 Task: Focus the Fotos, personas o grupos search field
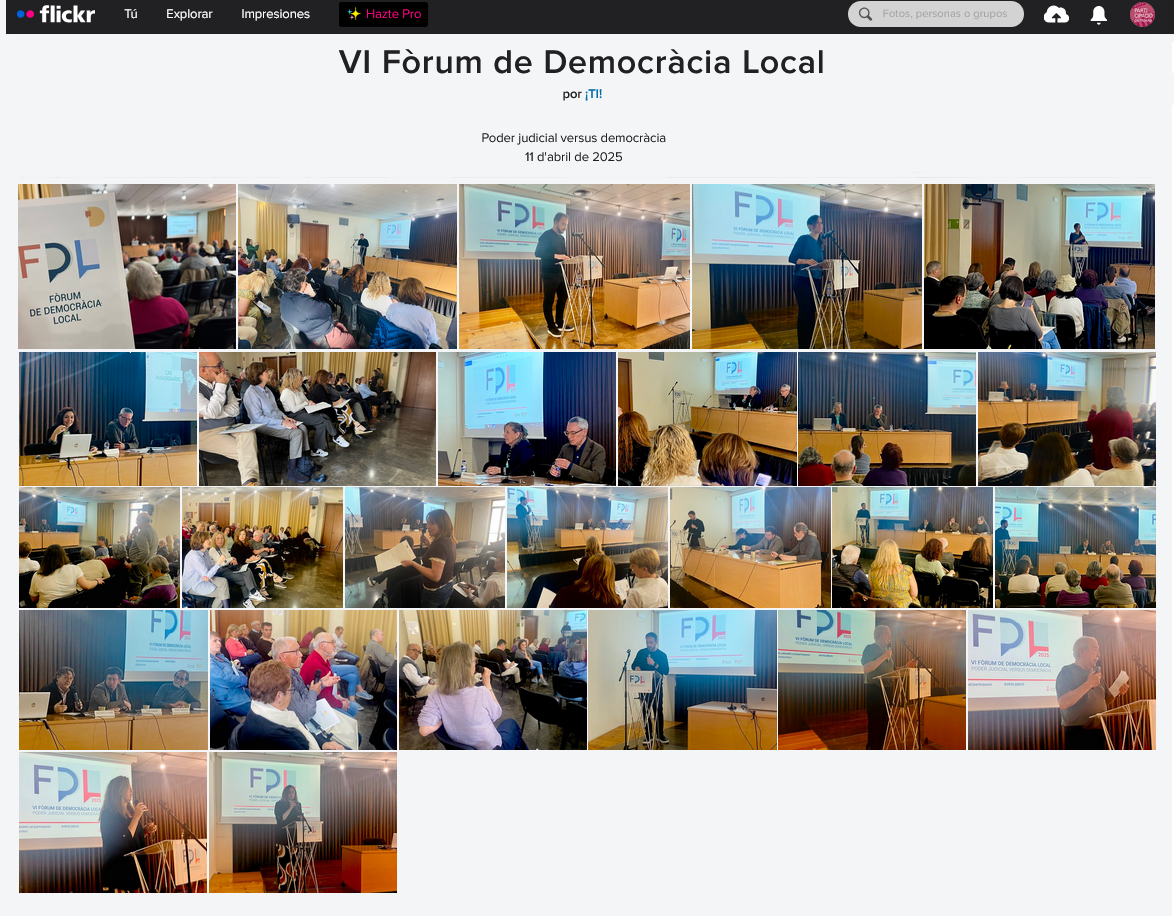click(x=945, y=14)
